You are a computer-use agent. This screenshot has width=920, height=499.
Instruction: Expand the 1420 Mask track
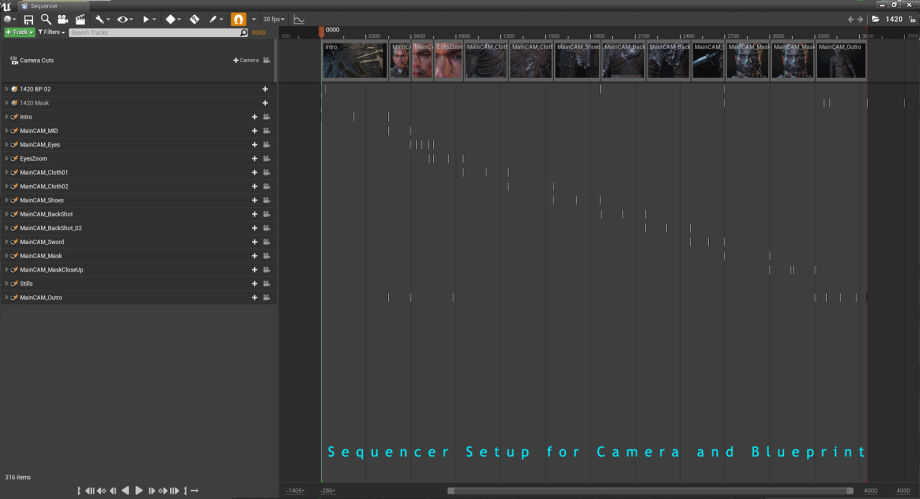[6, 103]
